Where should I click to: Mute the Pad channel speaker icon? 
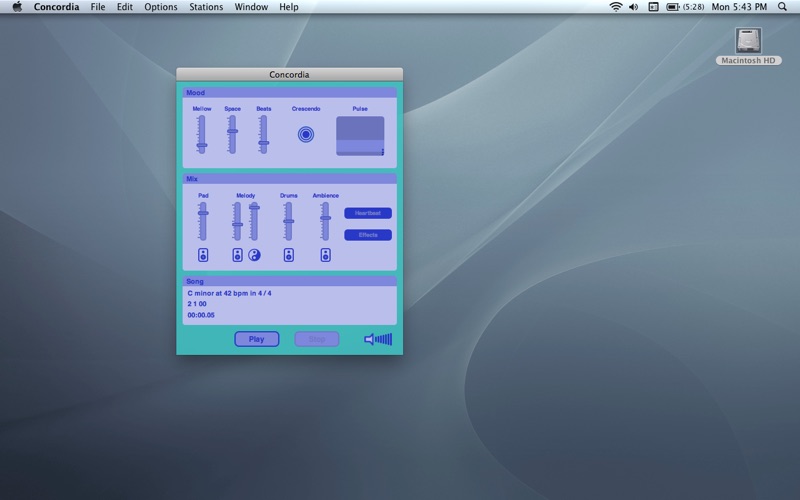pyautogui.click(x=203, y=255)
